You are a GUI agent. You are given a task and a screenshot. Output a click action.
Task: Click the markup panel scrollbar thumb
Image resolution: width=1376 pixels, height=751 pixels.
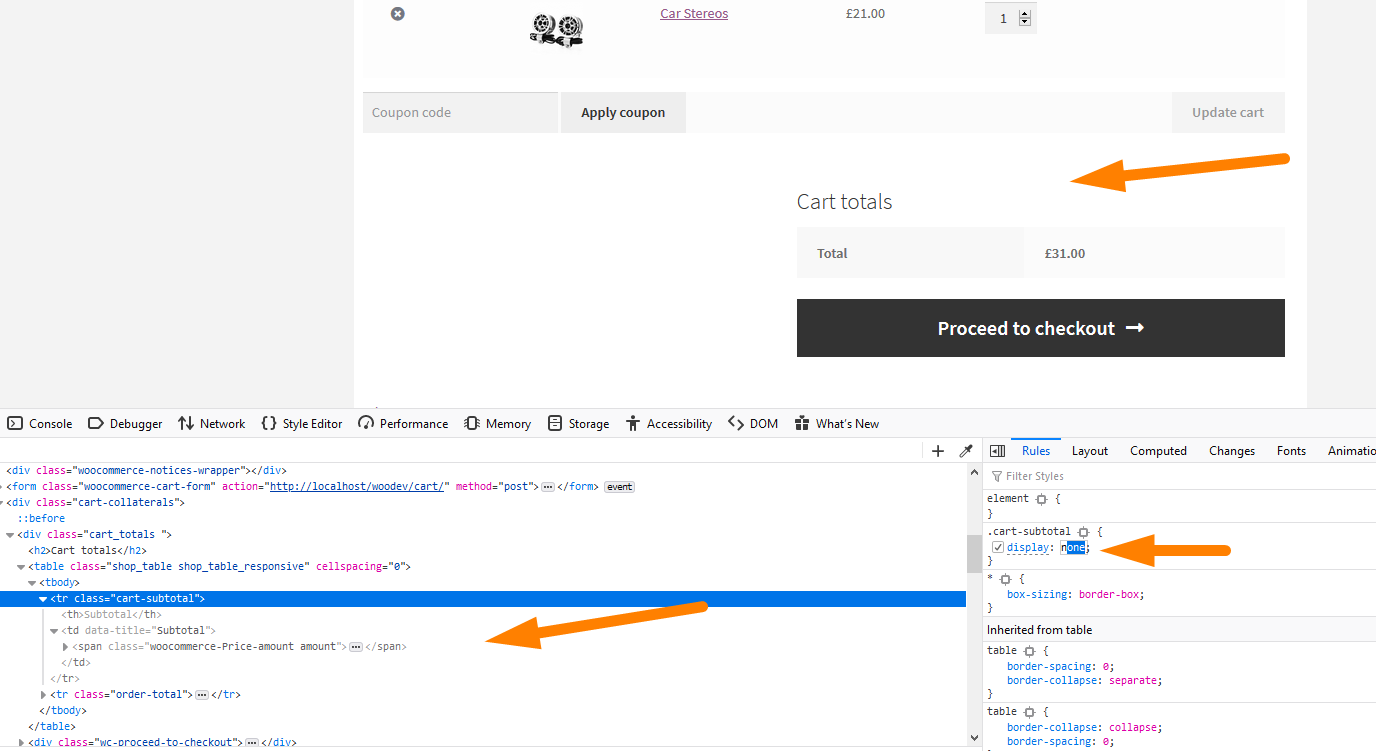[x=975, y=553]
